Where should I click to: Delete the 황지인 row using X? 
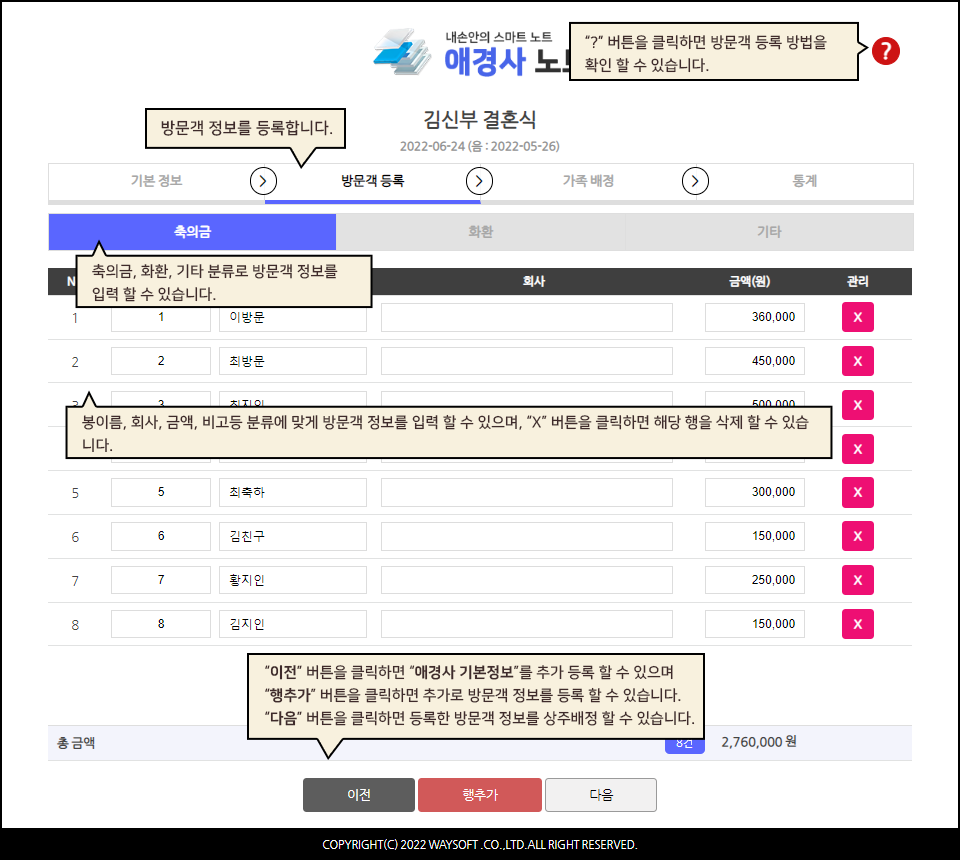click(x=857, y=580)
